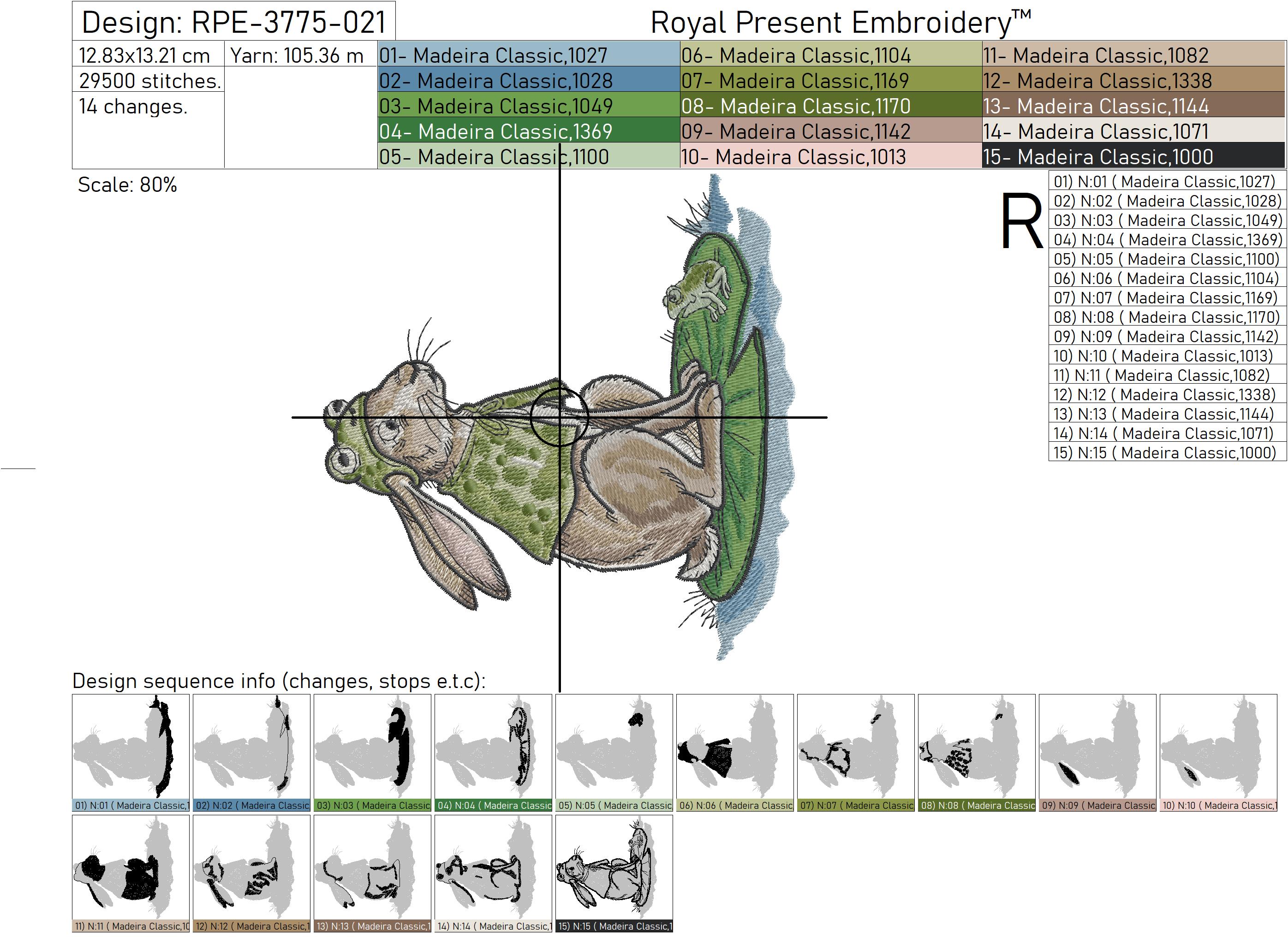The width and height of the screenshot is (1288, 937).
Task: Click swatch 08 Madeira Classic 1170
Action: click(x=830, y=106)
